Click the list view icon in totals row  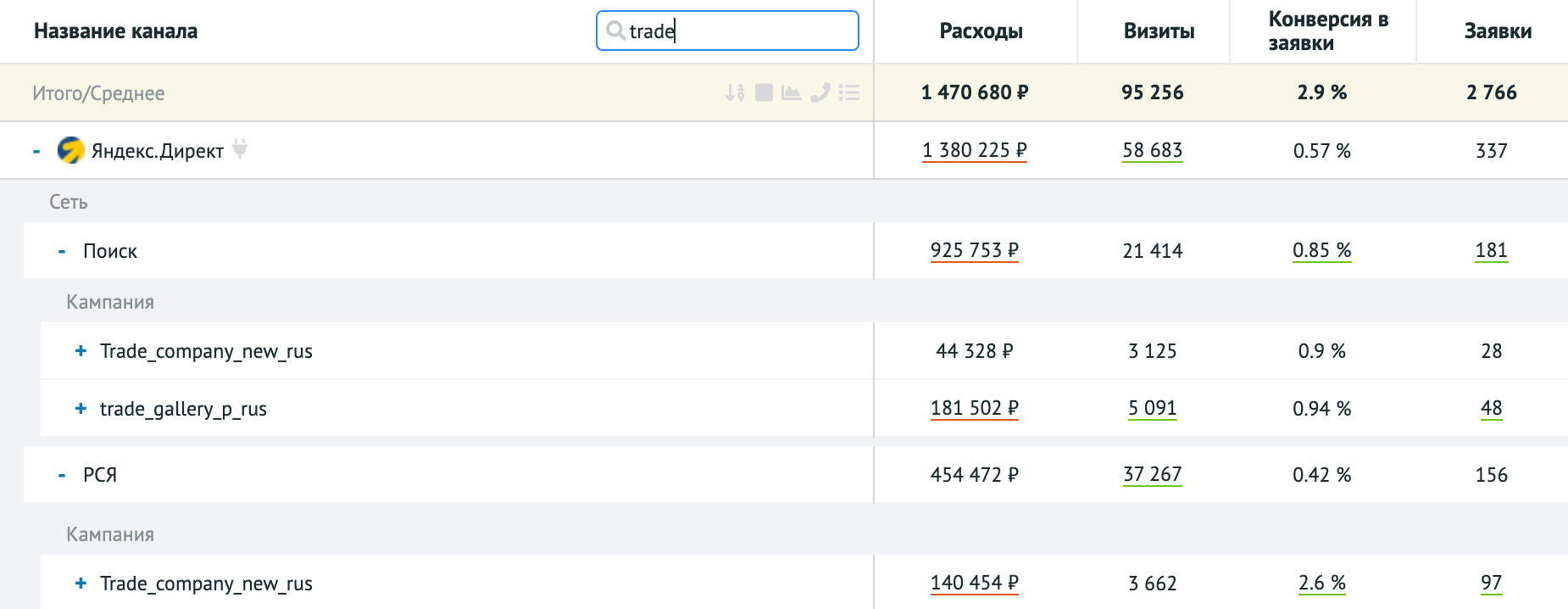(x=849, y=92)
